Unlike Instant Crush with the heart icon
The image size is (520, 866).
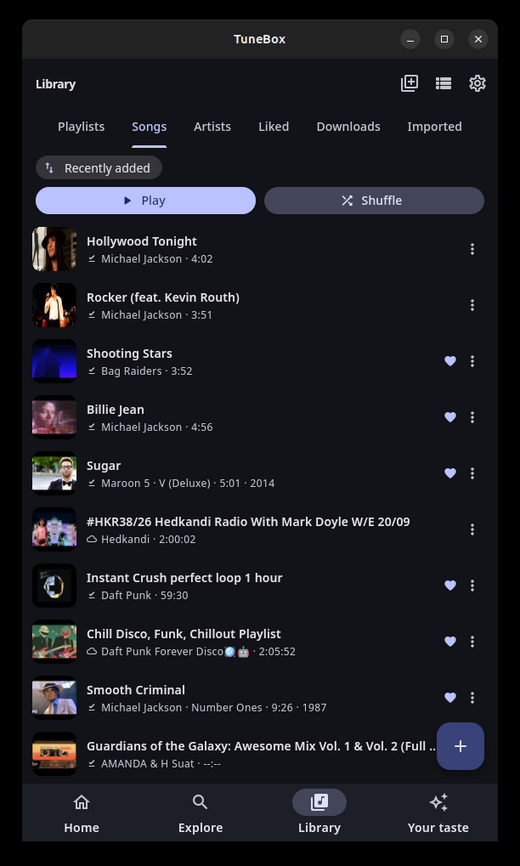[x=450, y=585]
